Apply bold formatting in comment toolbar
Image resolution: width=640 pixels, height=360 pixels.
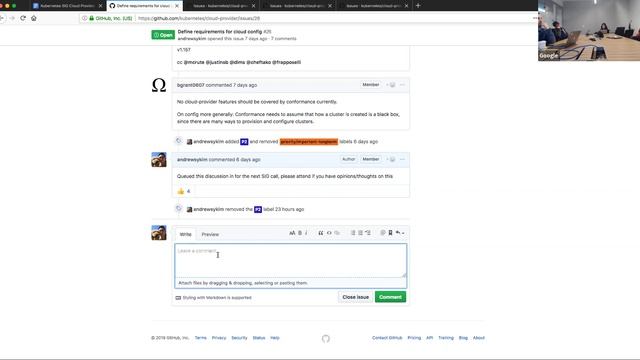point(300,233)
